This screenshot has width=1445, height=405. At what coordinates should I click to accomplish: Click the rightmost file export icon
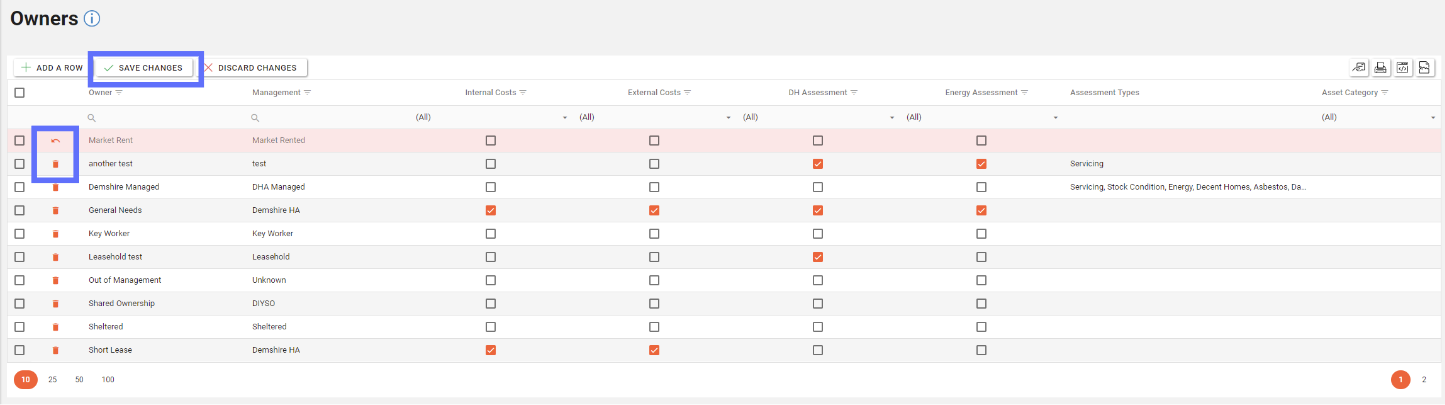(x=1425, y=68)
